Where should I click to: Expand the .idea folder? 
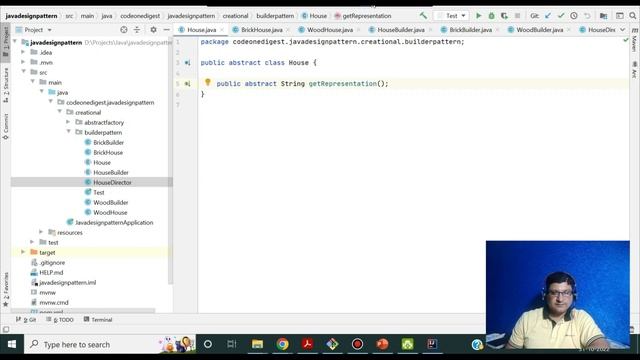coord(23,52)
